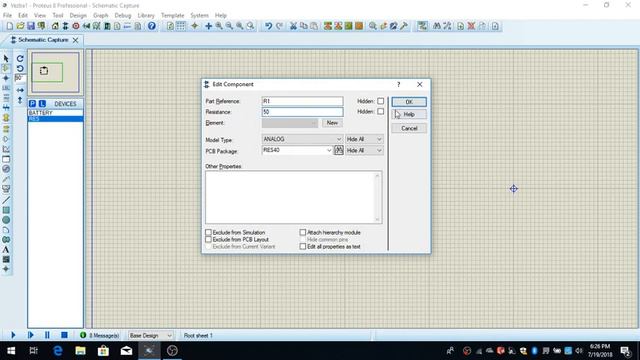Open the PCB package browse icon

(339, 150)
